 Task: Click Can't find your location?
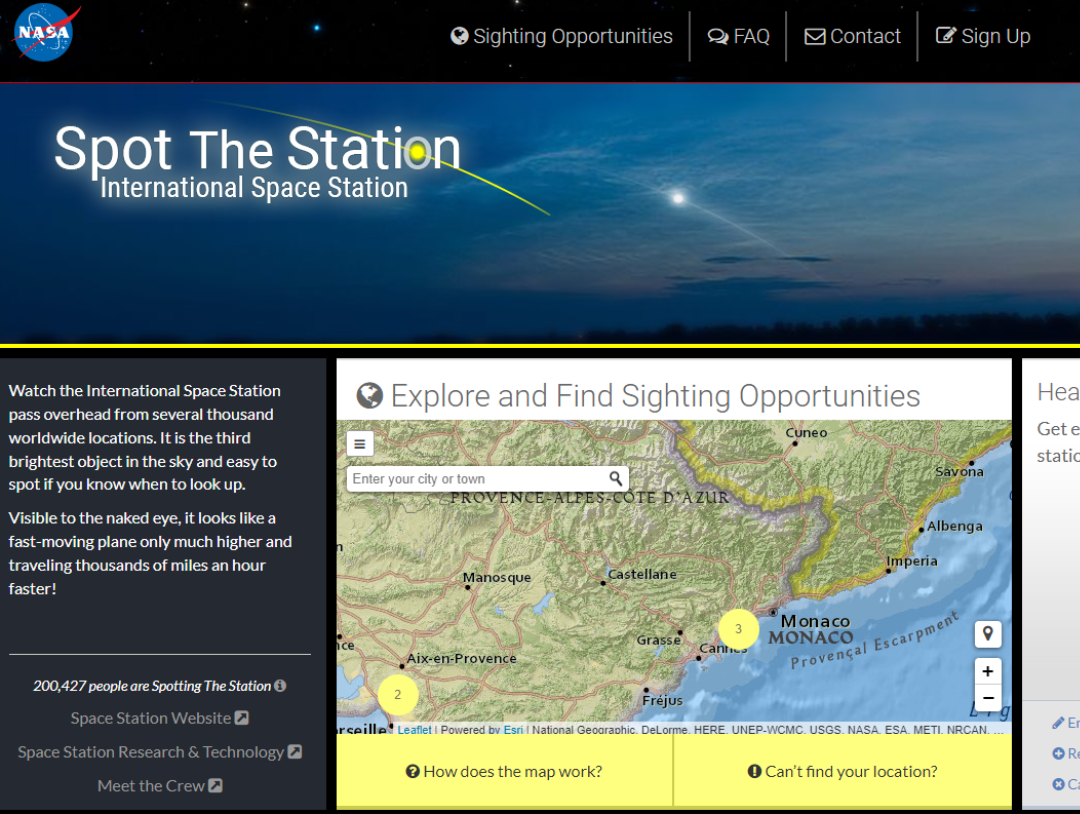tap(842, 771)
